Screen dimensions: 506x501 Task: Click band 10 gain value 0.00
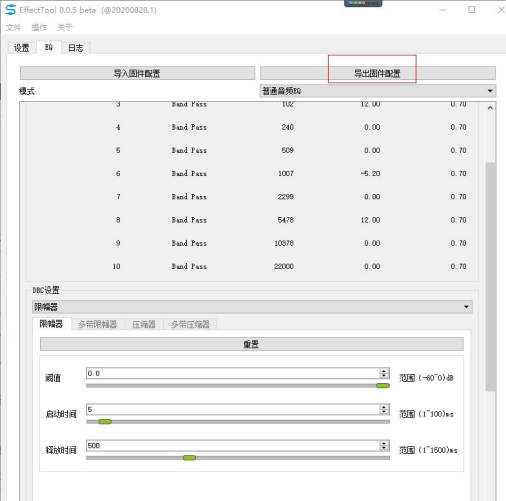pos(372,266)
